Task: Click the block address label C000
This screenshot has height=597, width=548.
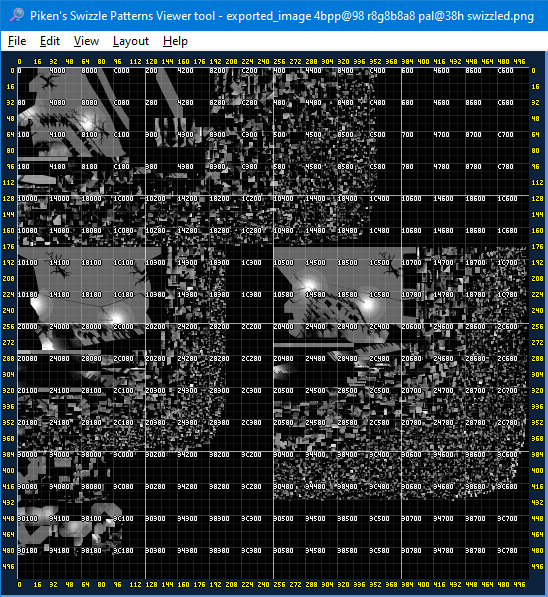Action: pyautogui.click(x=121, y=71)
